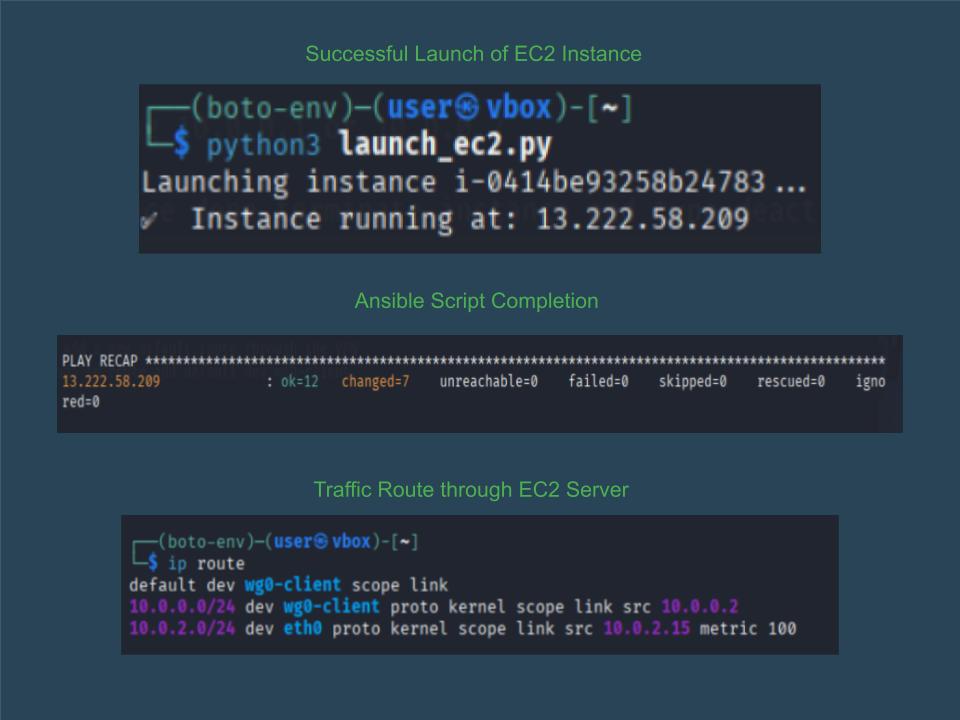
Task: Click the launch_ec2.py filename in the command
Action: [445, 145]
